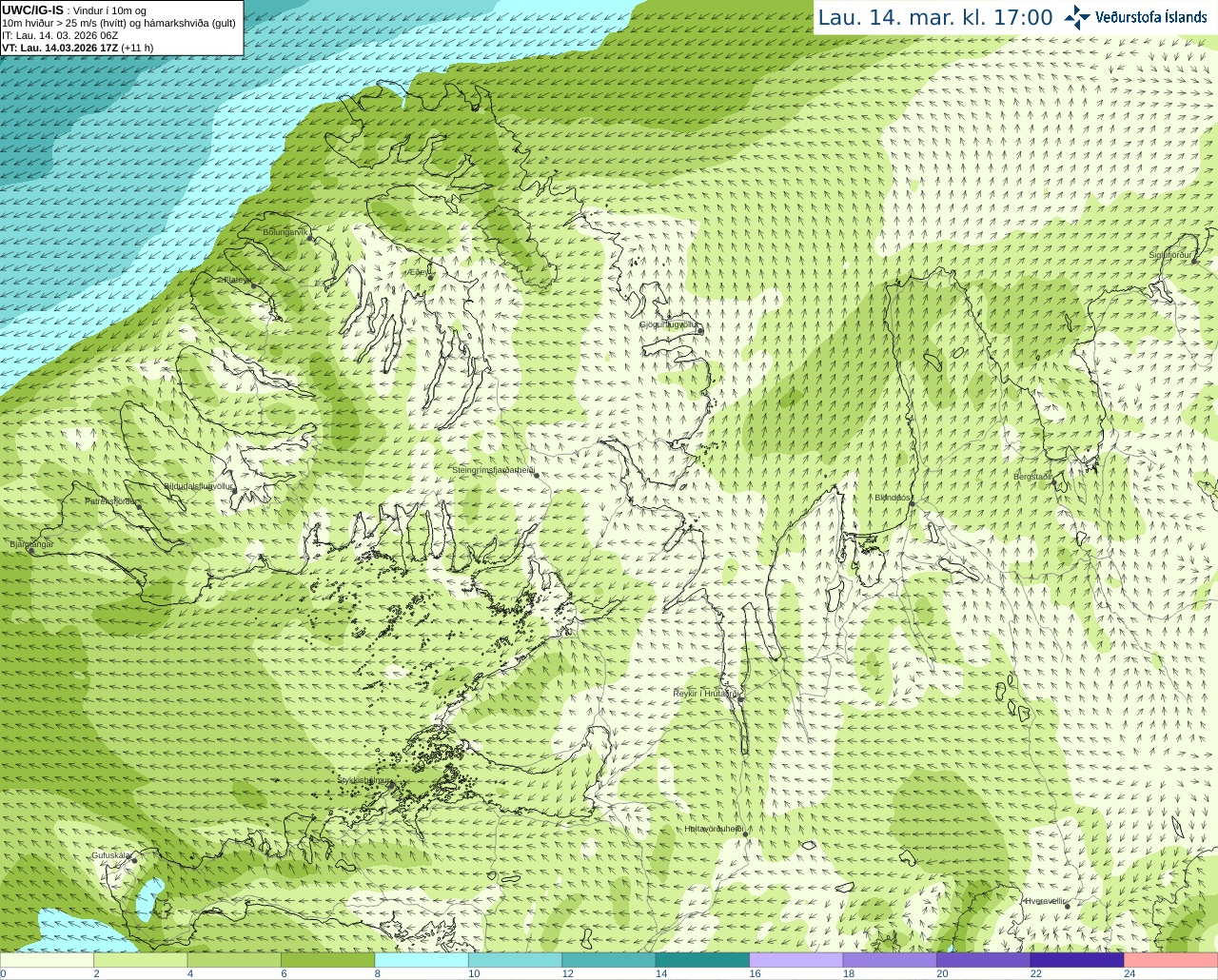Click the above-24 m/s pink legend swatch
Screen dimensions: 1218x980
point(1171,960)
